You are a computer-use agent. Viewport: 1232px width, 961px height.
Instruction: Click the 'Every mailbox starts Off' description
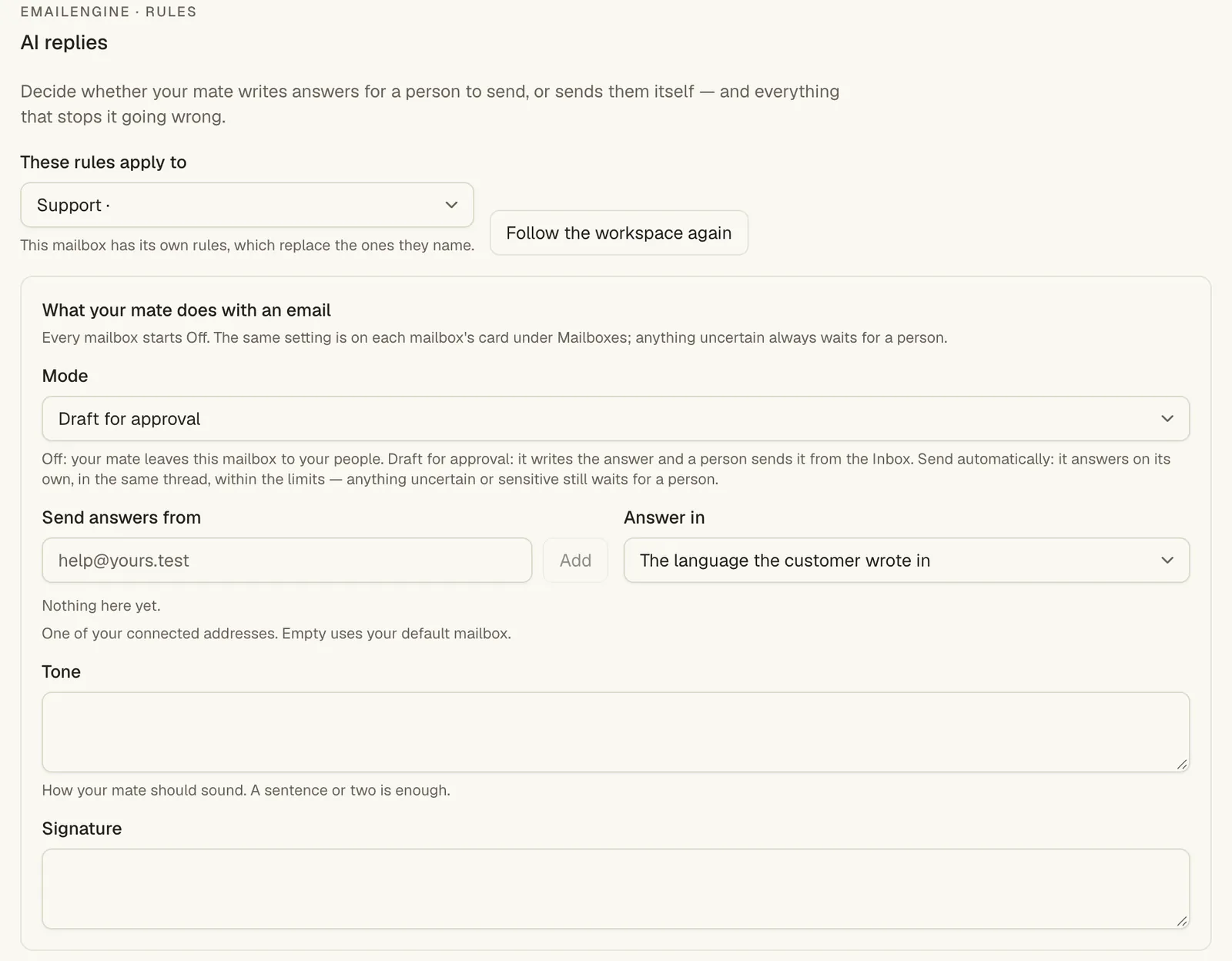pos(494,338)
